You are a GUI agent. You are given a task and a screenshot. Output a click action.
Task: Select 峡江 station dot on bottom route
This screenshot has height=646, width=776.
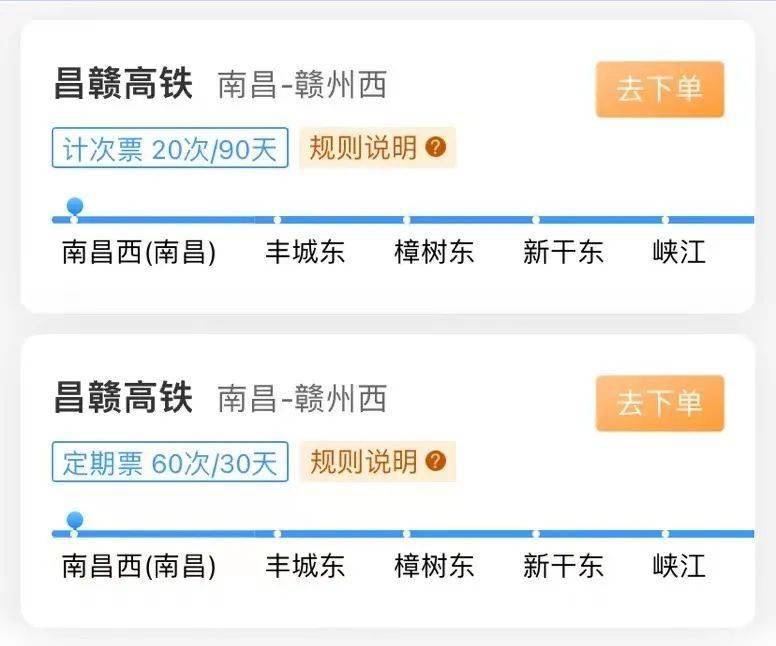665,534
